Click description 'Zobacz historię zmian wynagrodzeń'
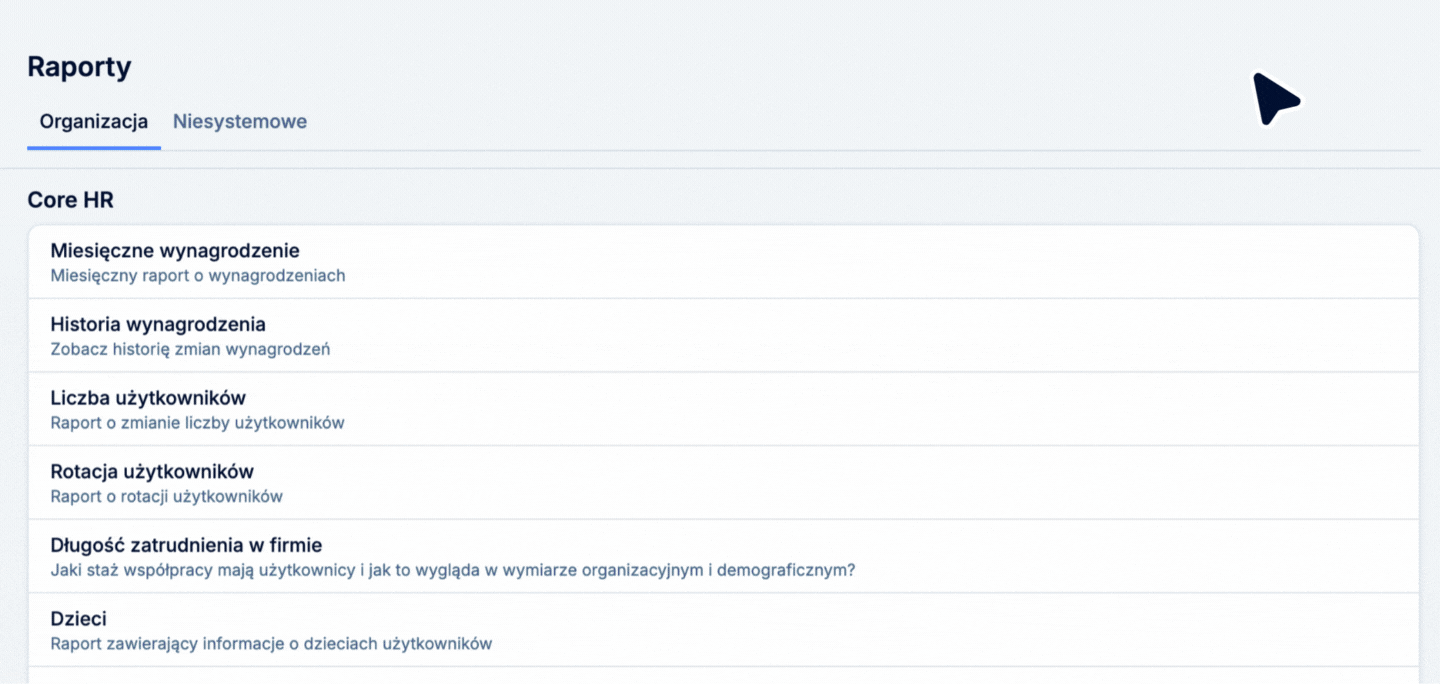Image resolution: width=1440 pixels, height=684 pixels. [x=190, y=350]
